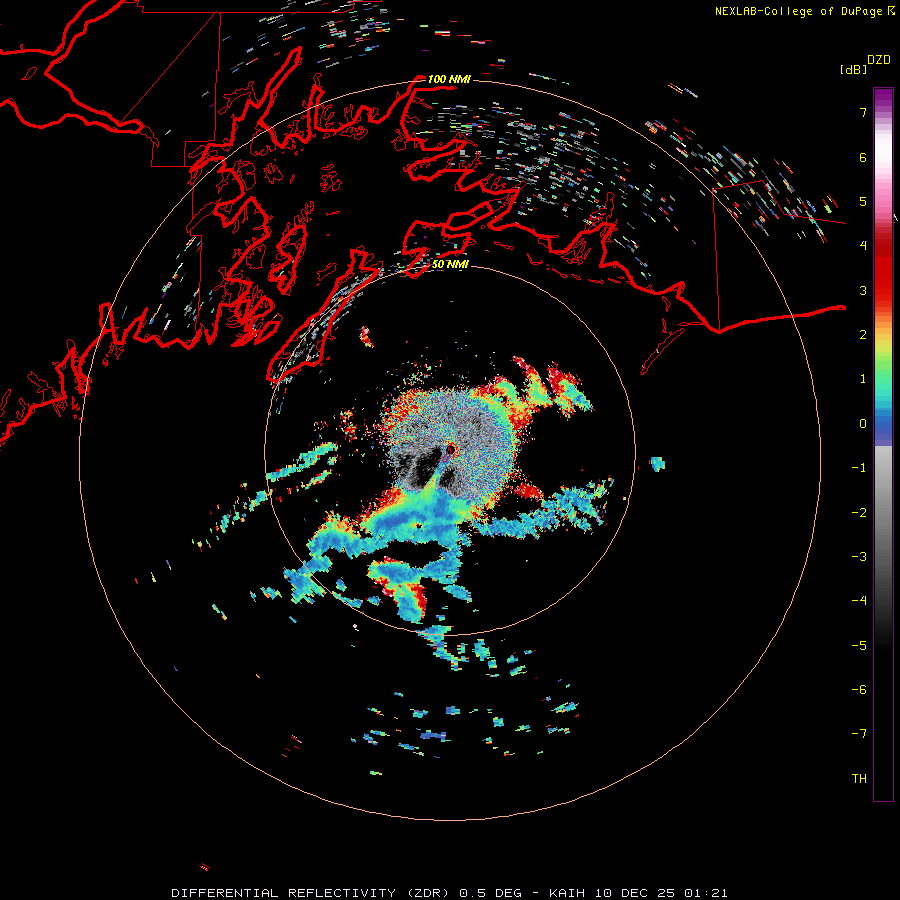Screen dimensions: 900x900
Task: Click the -2 value on color scale
Action: point(859,513)
